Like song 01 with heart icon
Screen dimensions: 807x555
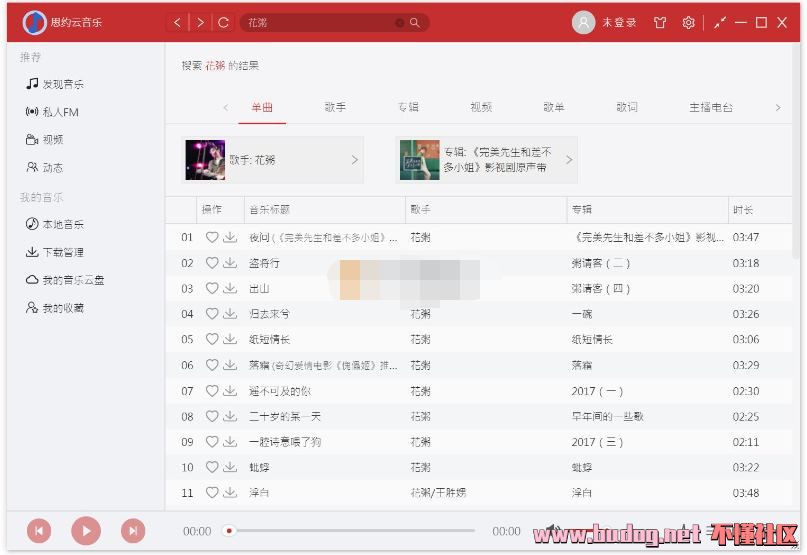211,237
